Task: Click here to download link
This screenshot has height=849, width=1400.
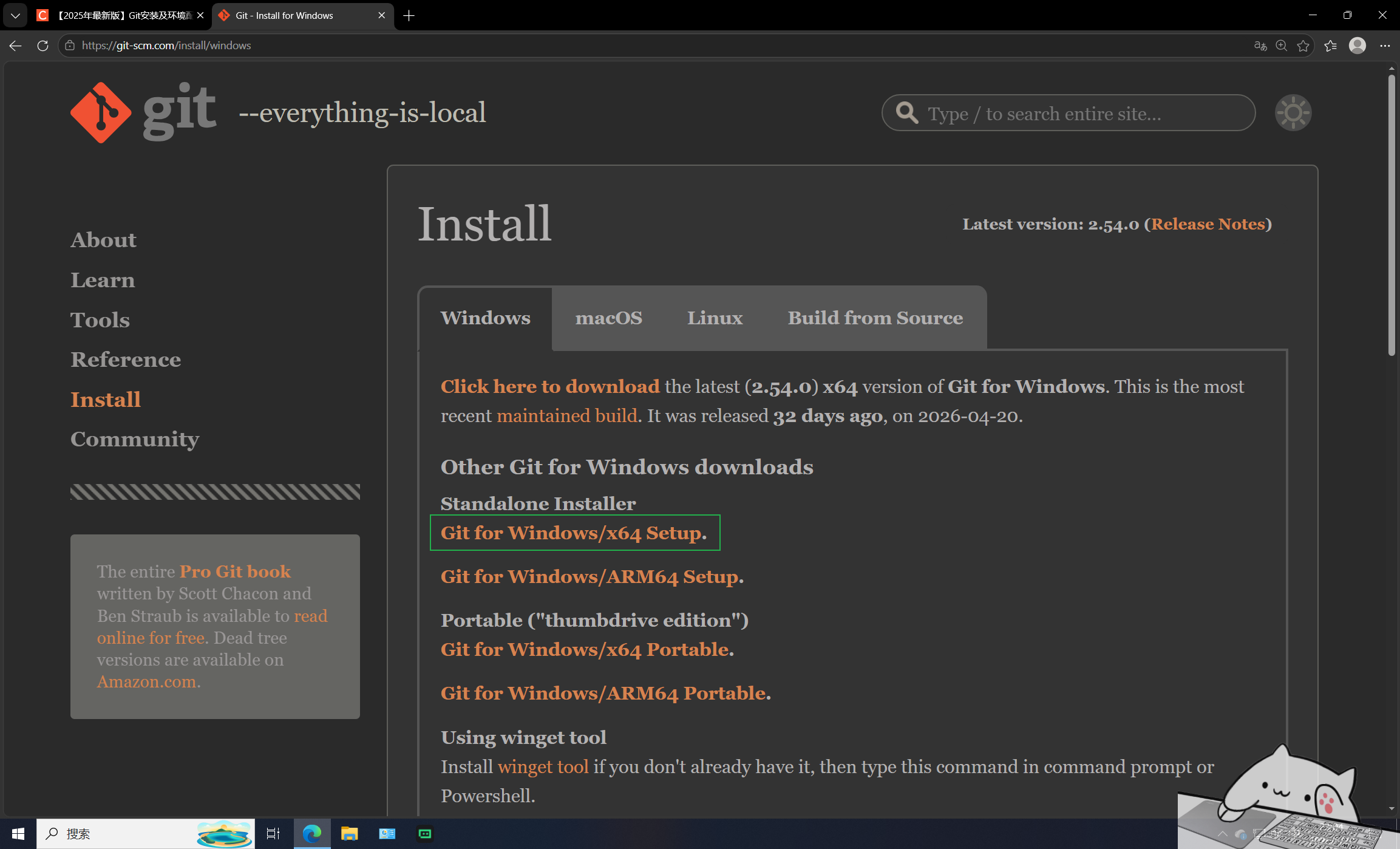Action: pyautogui.click(x=550, y=387)
